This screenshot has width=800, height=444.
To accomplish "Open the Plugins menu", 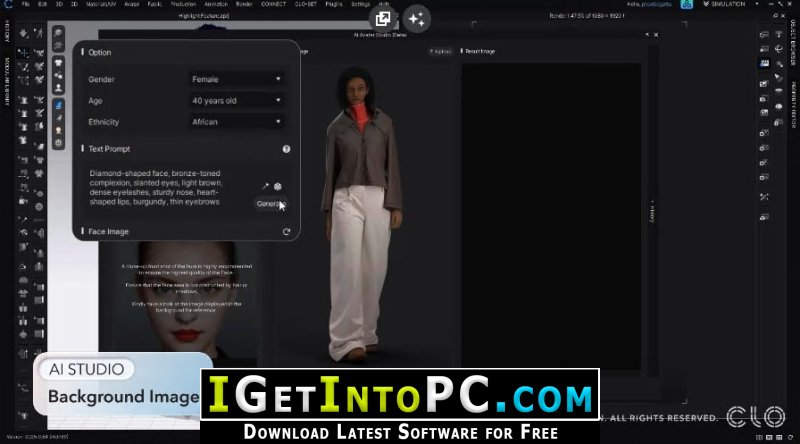I will [334, 4].
